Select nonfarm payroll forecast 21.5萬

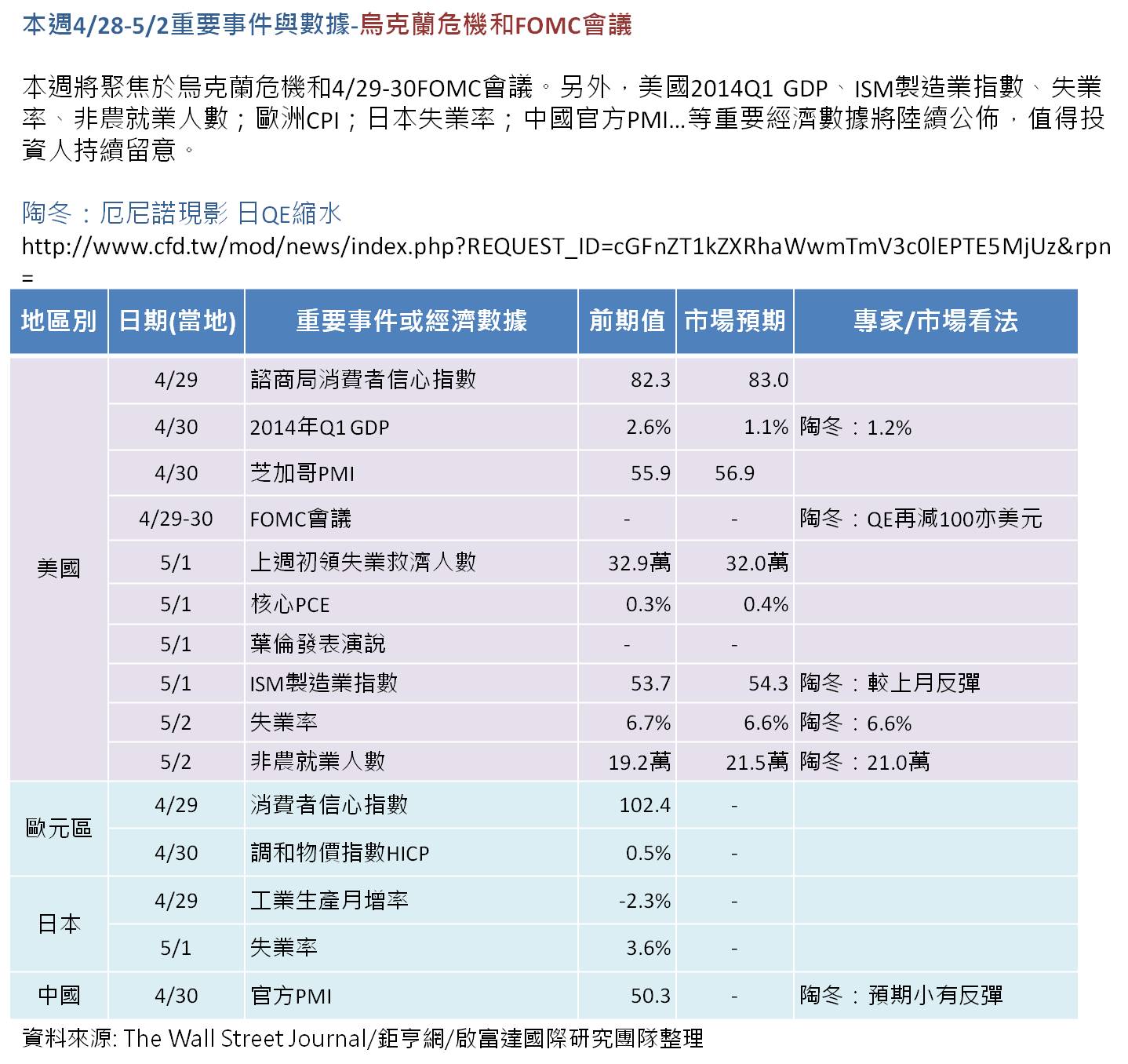[757, 762]
